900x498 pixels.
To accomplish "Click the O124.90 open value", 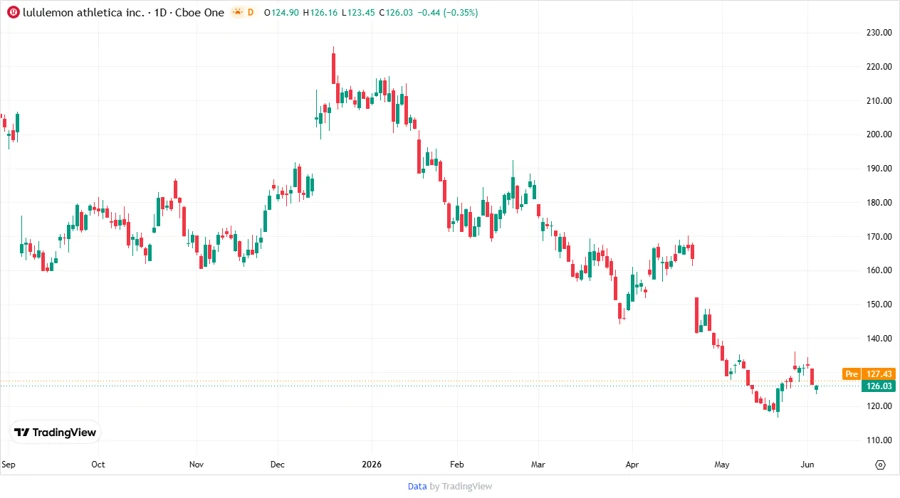I will pyautogui.click(x=281, y=12).
